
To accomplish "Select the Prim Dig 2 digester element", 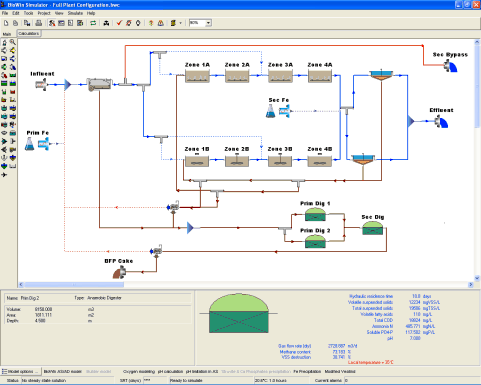I will [x=315, y=241].
